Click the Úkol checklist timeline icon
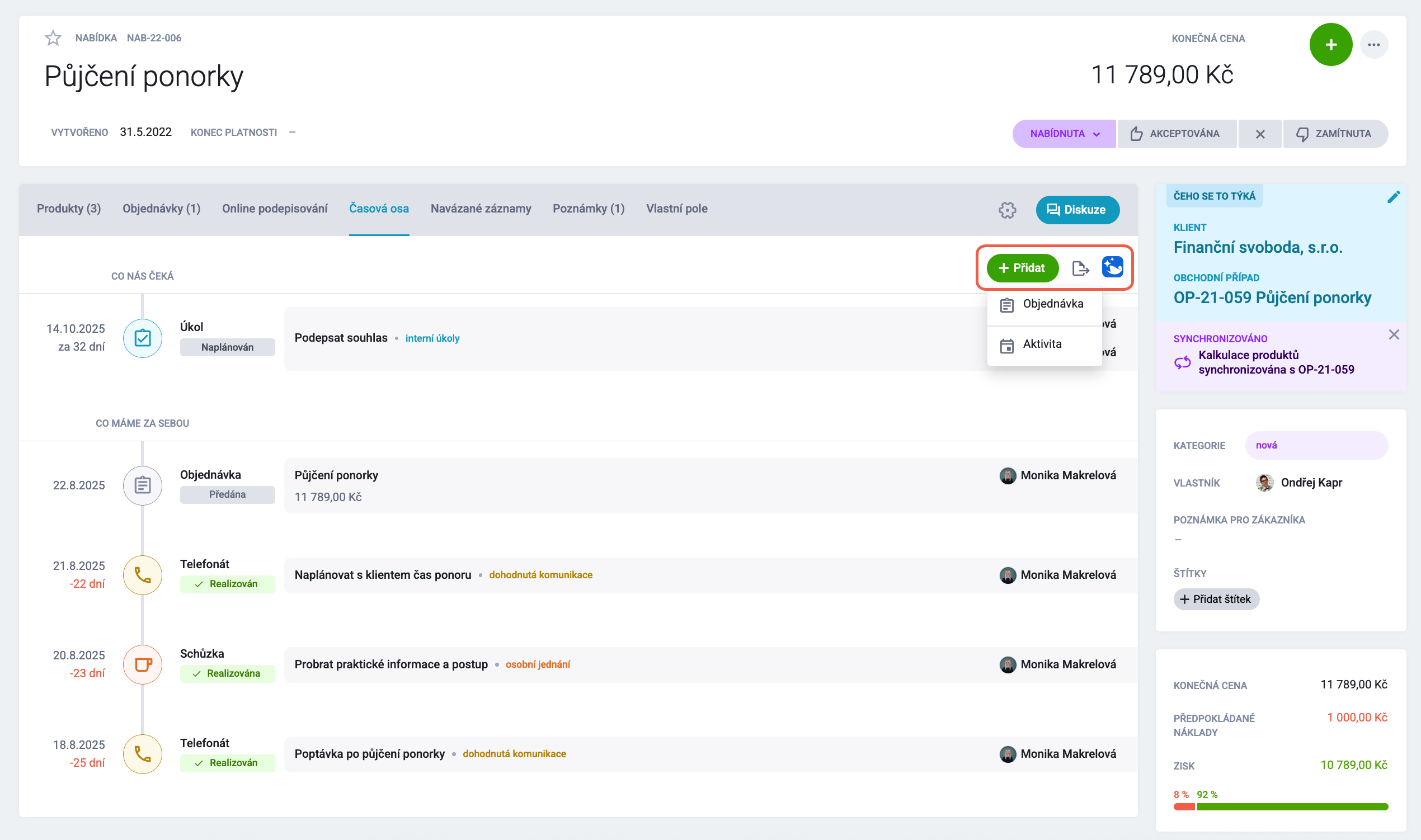Viewport: 1421px width, 840px height. [x=143, y=338]
